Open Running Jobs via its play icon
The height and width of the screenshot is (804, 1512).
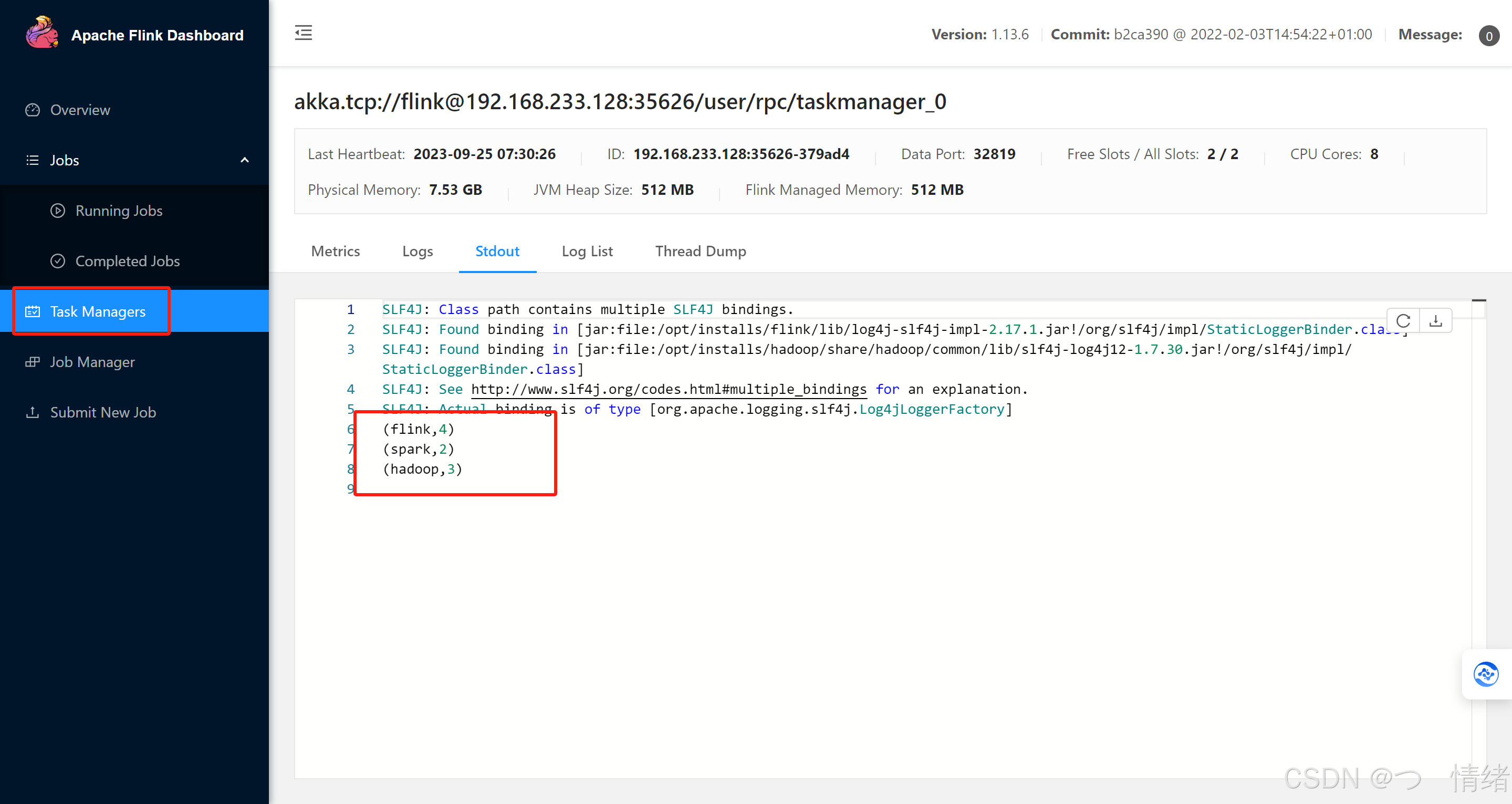pyautogui.click(x=58, y=210)
